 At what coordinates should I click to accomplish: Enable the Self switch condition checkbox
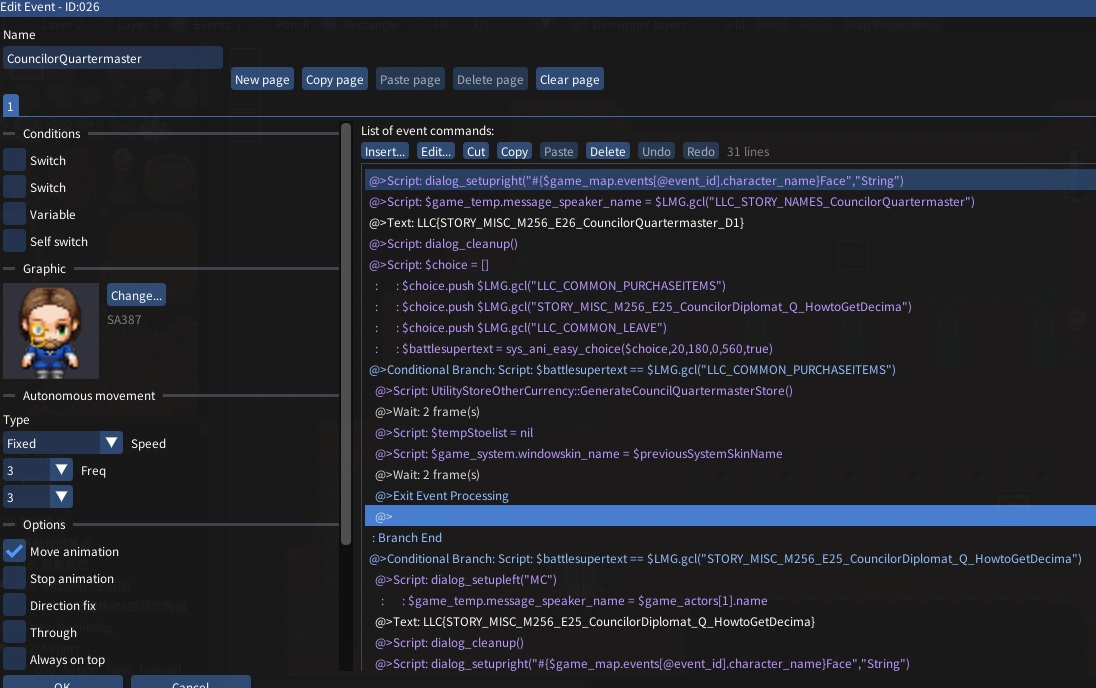(14, 241)
